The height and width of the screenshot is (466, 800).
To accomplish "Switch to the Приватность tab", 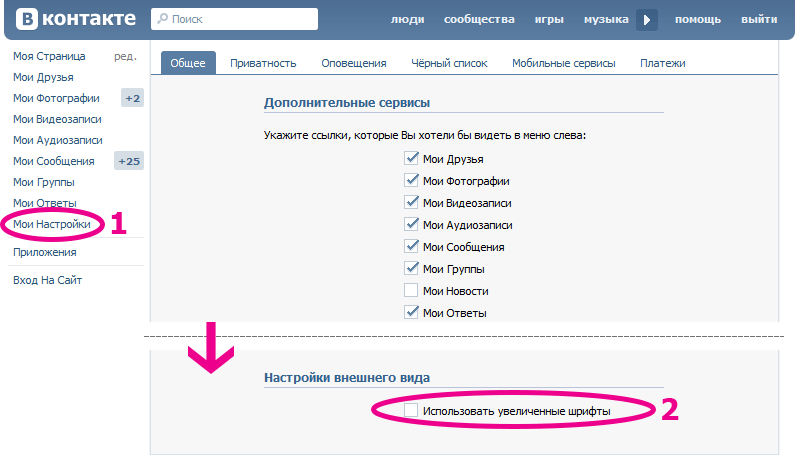I will 263,63.
